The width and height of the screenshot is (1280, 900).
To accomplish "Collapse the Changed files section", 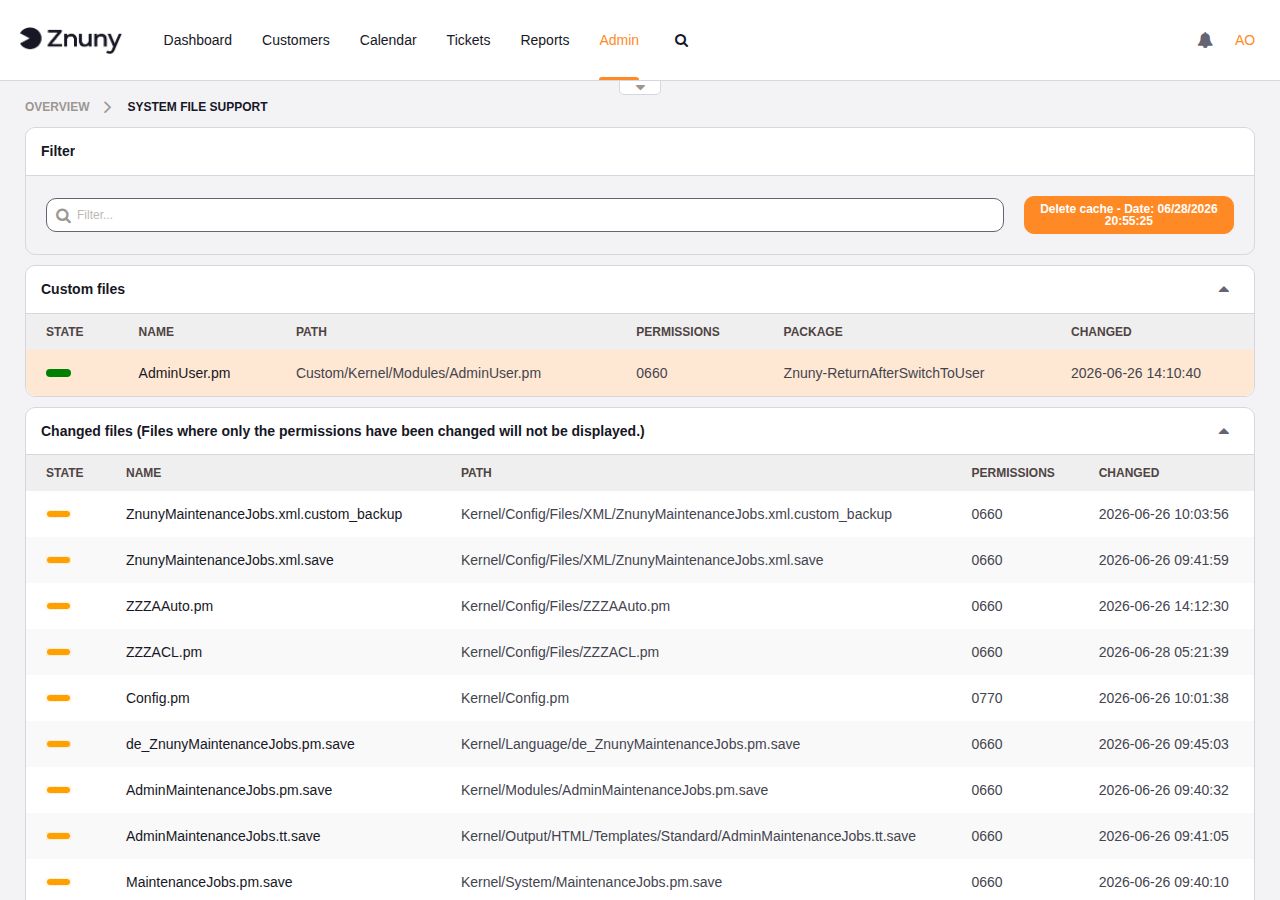I will point(1223,431).
